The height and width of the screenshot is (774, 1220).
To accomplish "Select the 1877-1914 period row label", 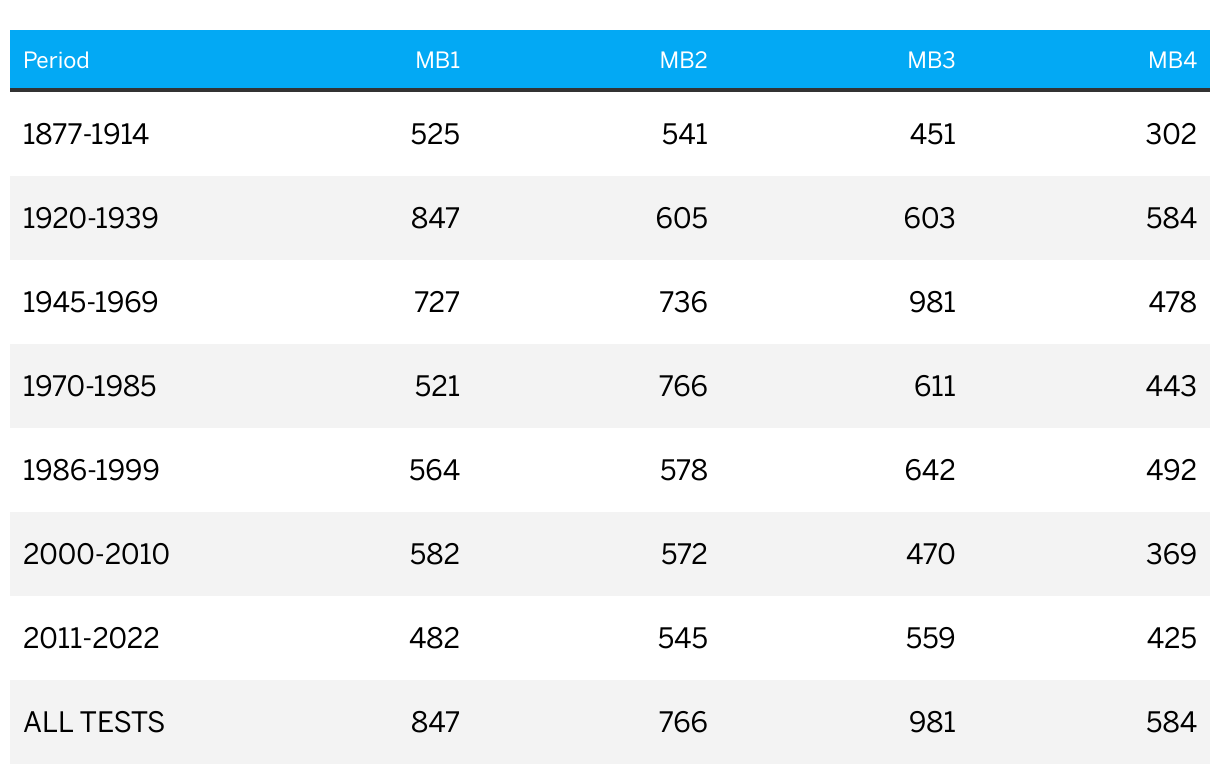I will click(86, 134).
